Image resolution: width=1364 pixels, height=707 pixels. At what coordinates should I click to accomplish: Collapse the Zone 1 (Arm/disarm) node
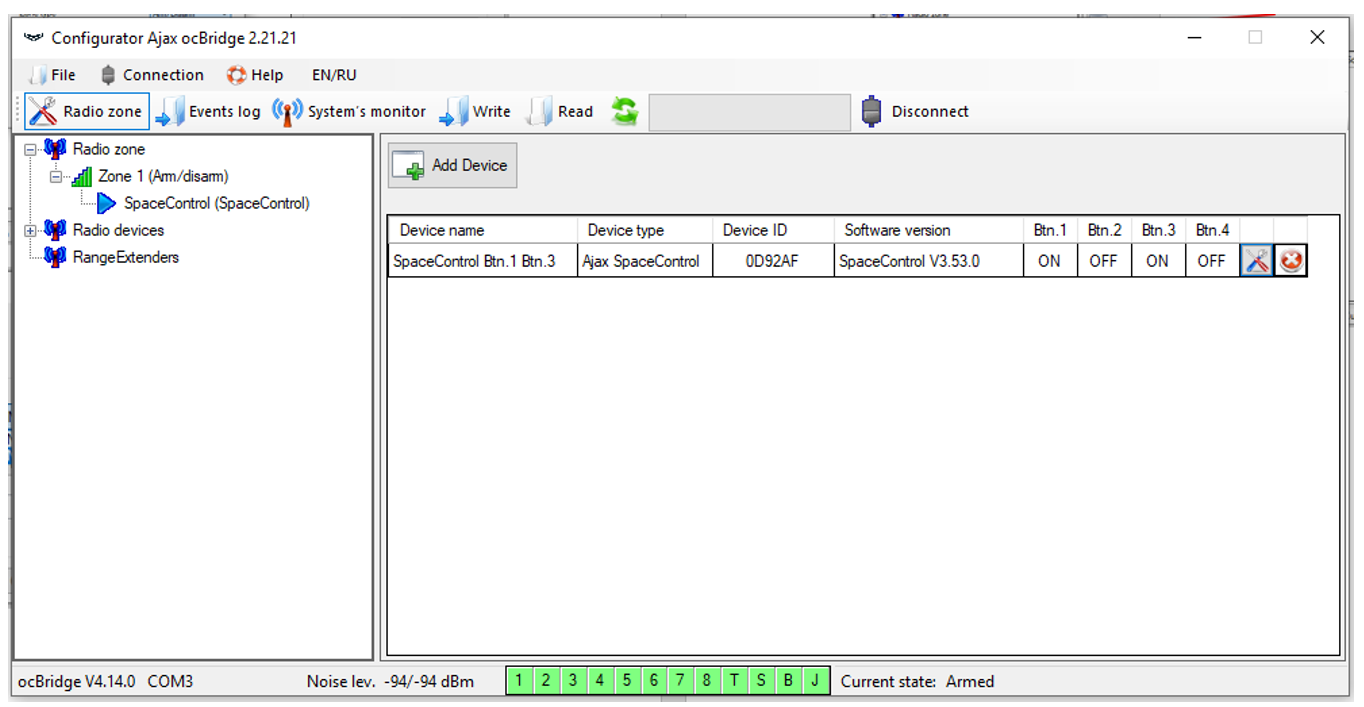click(x=56, y=176)
